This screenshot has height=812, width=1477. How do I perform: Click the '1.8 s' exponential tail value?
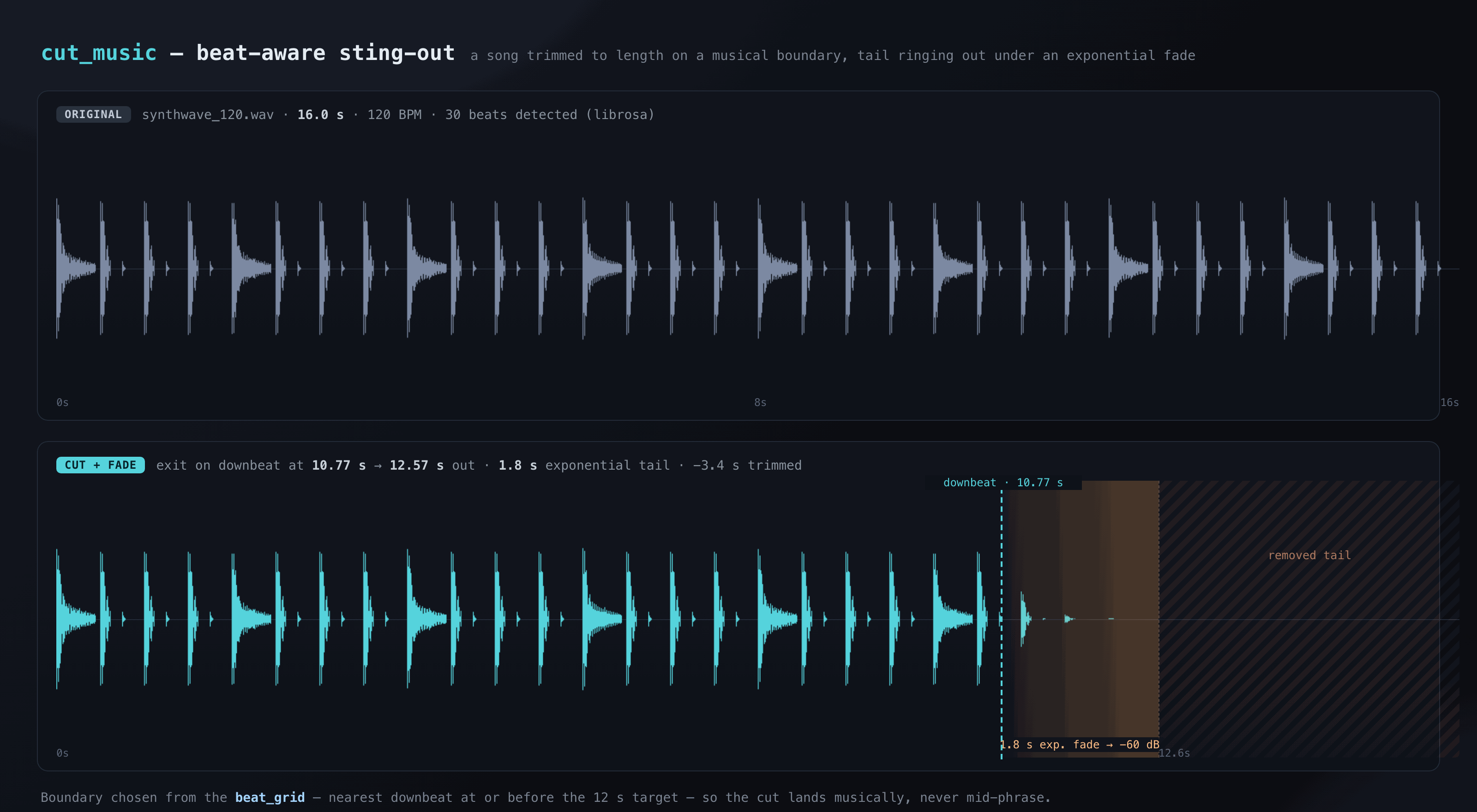(518, 466)
